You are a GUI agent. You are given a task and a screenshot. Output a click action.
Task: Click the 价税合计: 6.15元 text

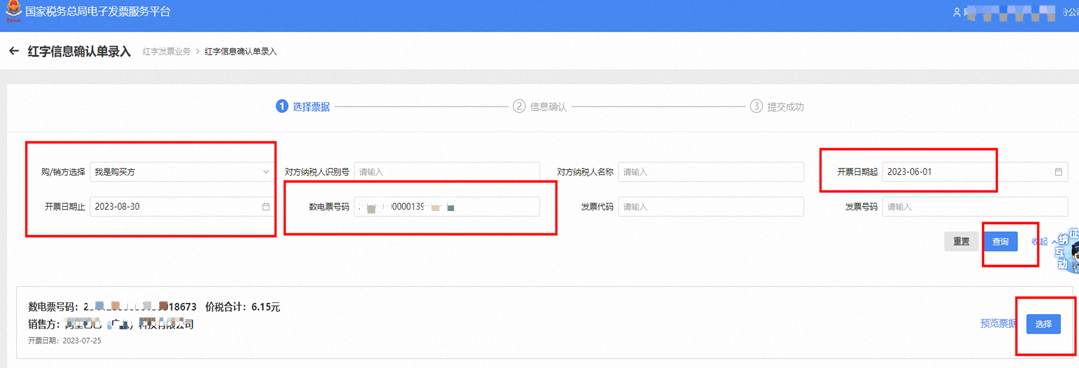coord(242,307)
